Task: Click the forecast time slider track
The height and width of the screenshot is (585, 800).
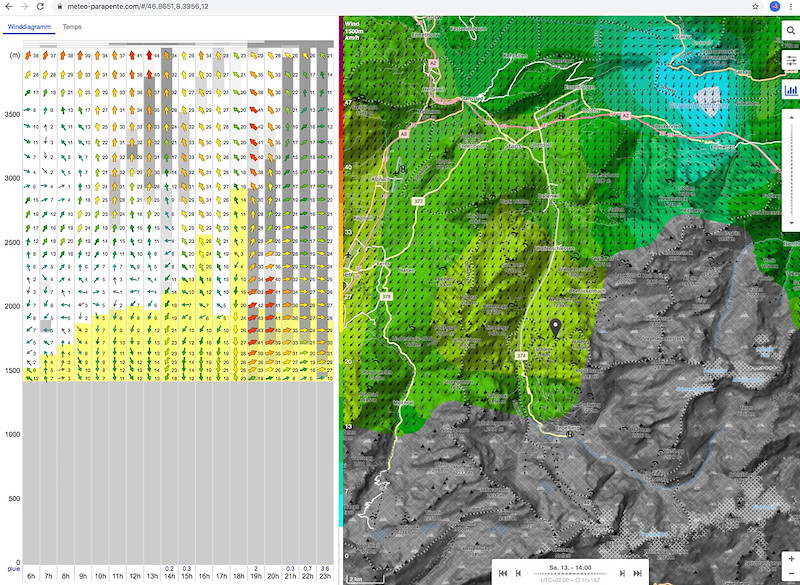Action: click(570, 574)
